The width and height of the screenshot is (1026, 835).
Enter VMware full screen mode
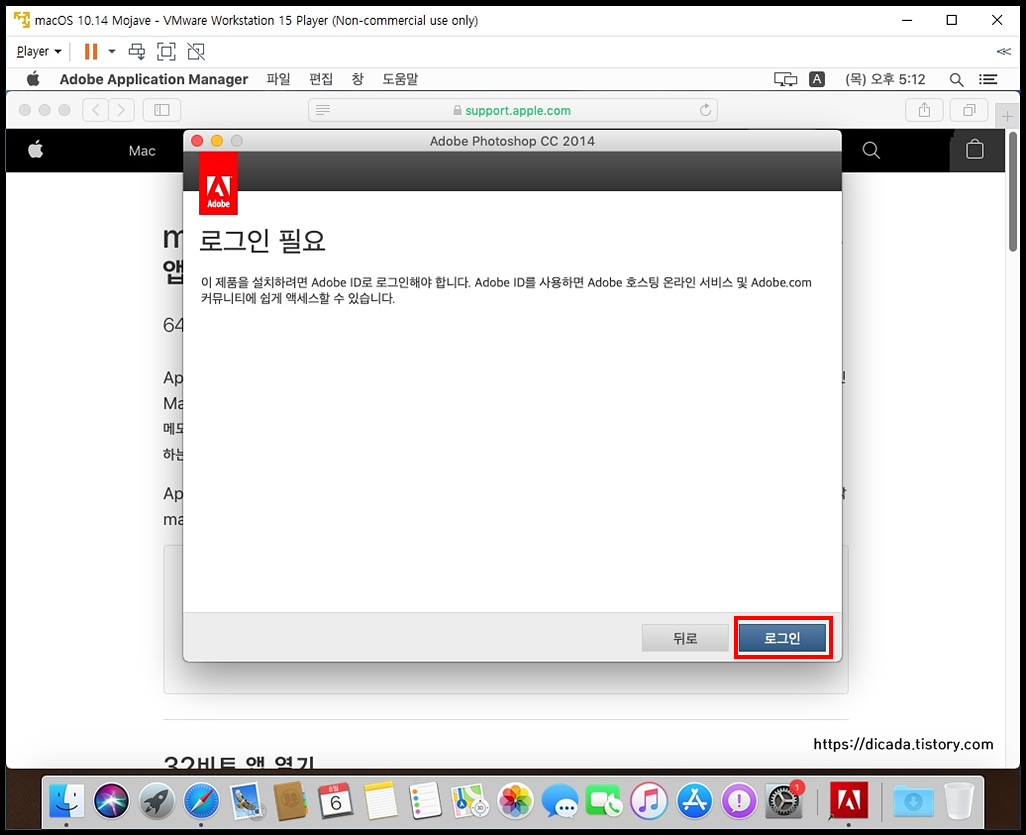166,51
